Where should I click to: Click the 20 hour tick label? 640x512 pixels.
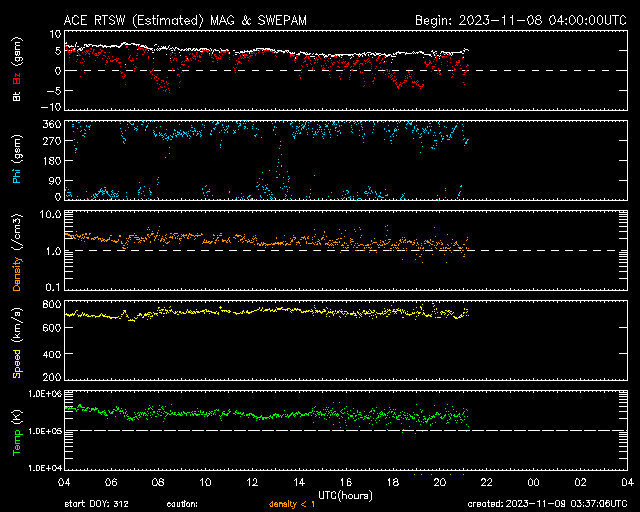coord(440,481)
